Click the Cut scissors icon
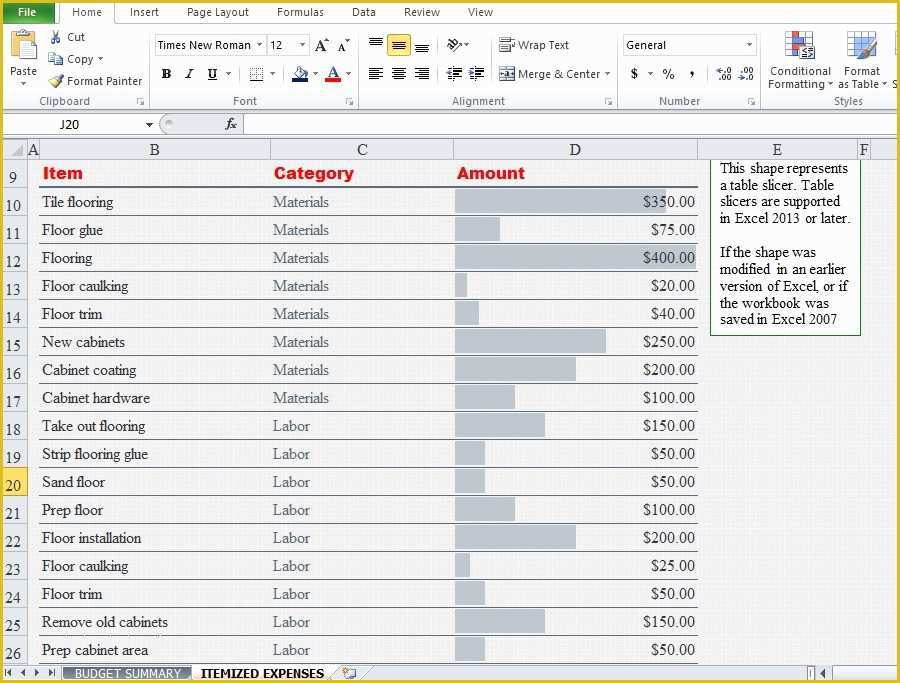Screen dimensions: 900x683 click(x=56, y=37)
